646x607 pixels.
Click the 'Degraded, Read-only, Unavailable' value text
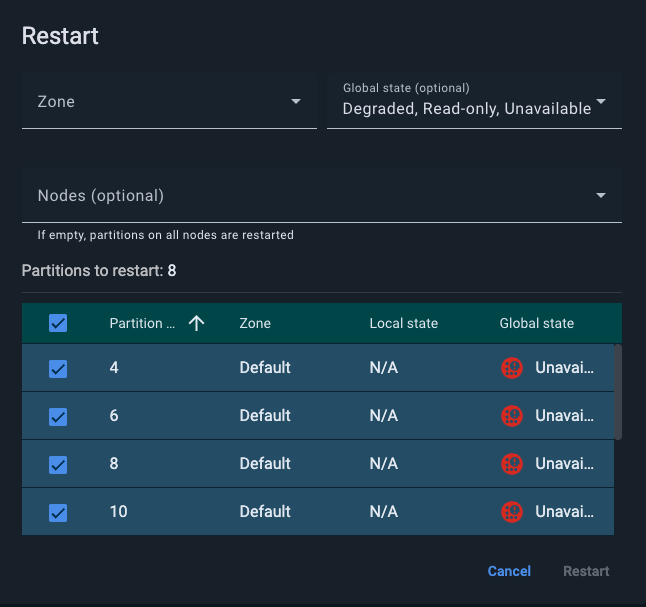click(x=467, y=109)
